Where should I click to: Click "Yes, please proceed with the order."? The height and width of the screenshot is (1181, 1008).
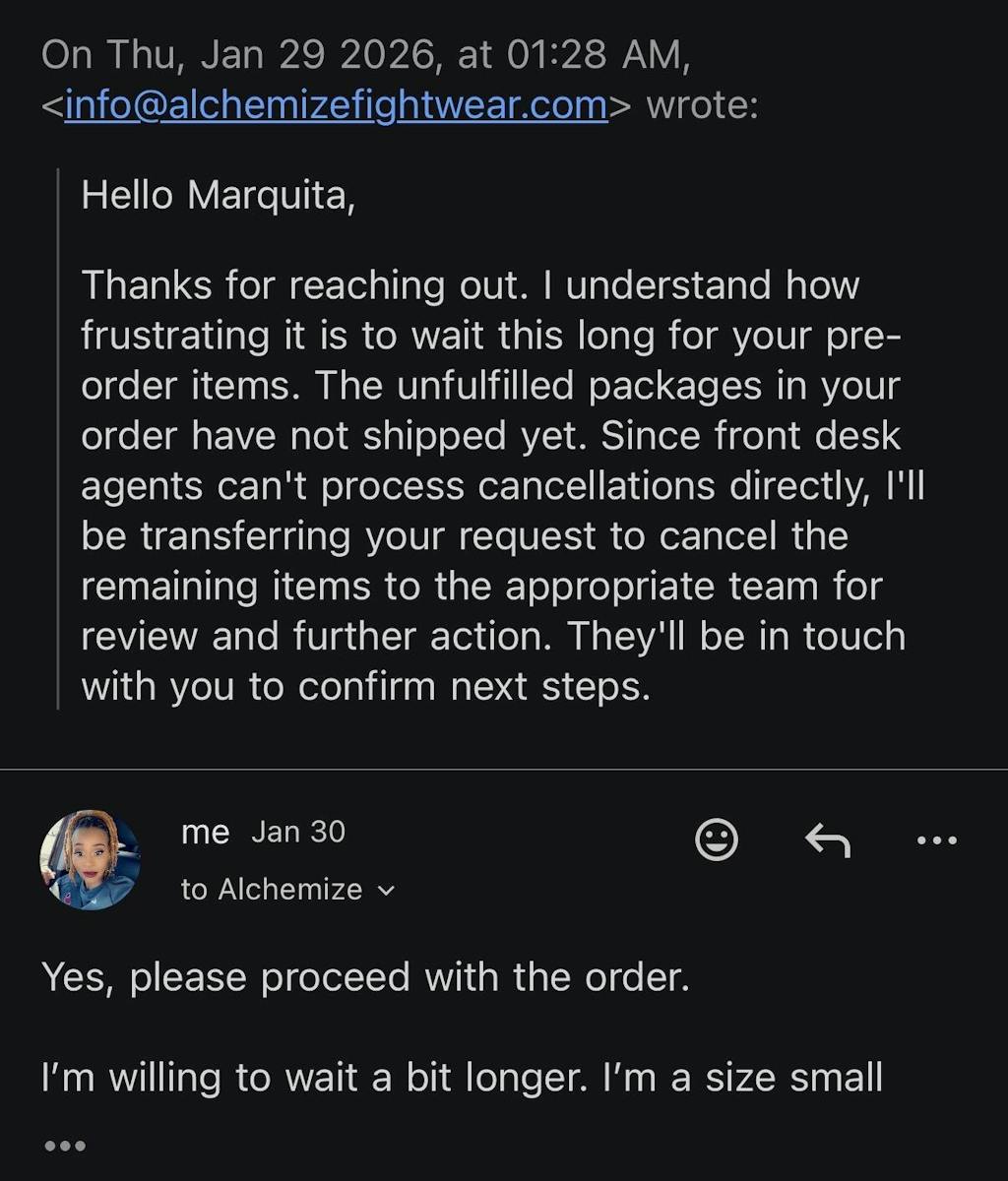pos(365,977)
